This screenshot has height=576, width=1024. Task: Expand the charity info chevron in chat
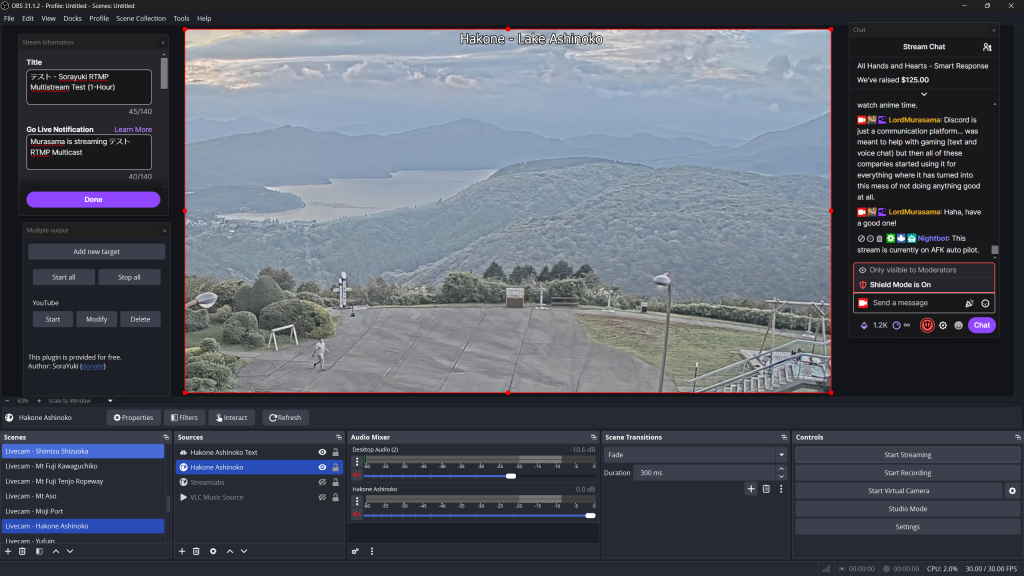(923, 94)
